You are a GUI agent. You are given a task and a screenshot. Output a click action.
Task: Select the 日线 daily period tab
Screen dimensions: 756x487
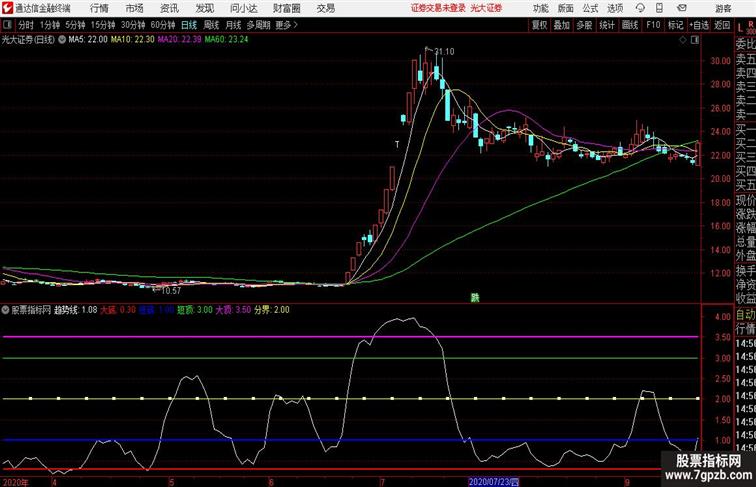(189, 25)
